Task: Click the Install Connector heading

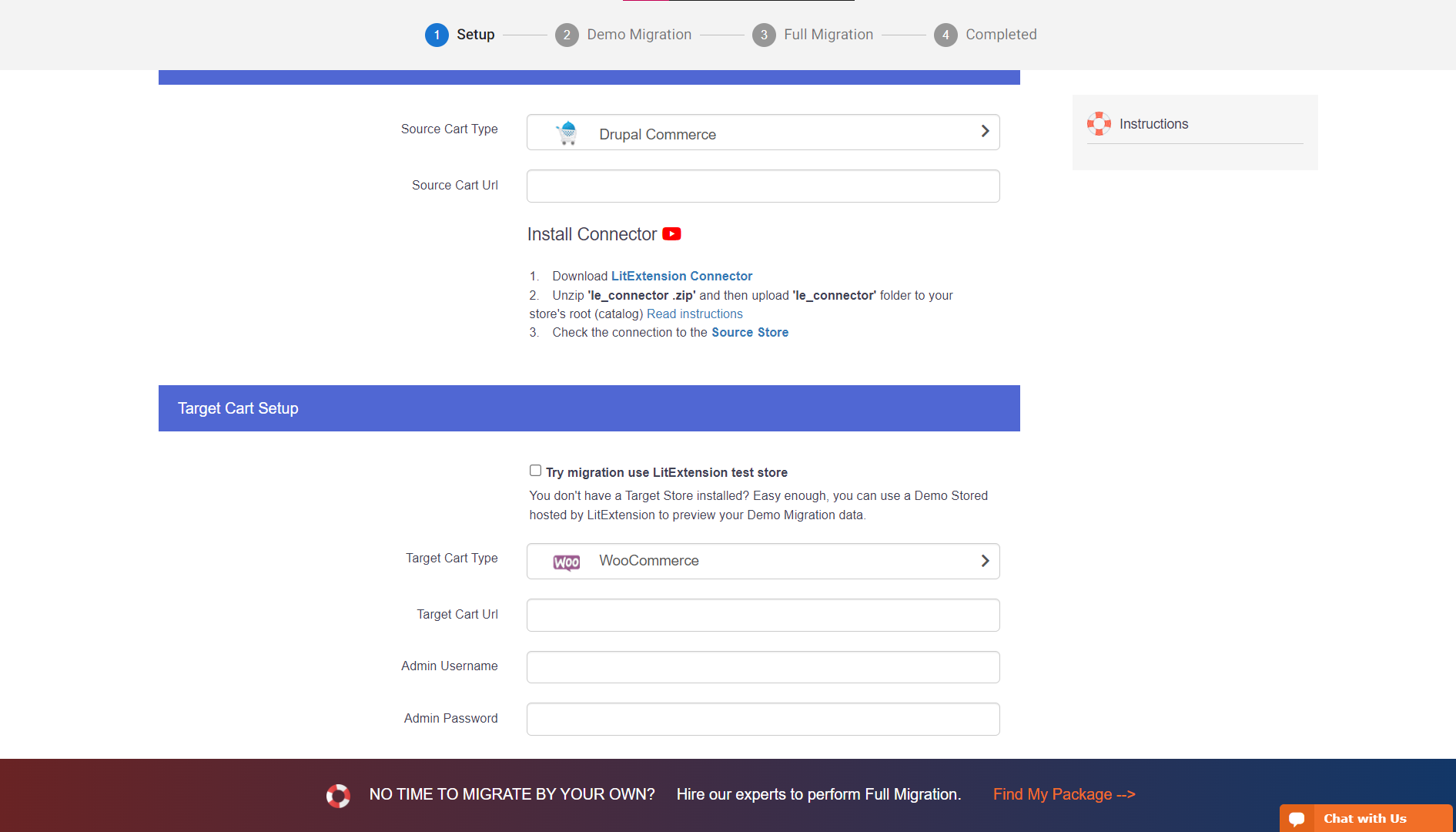Action: tap(591, 234)
